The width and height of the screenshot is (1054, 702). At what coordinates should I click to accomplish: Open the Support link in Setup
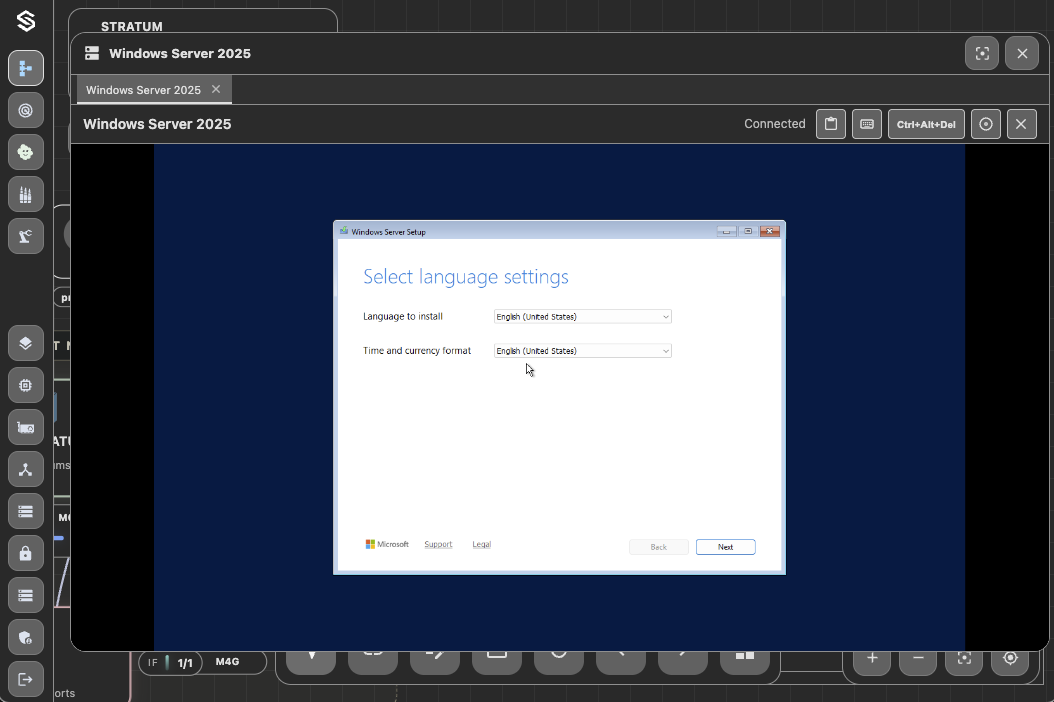point(438,544)
